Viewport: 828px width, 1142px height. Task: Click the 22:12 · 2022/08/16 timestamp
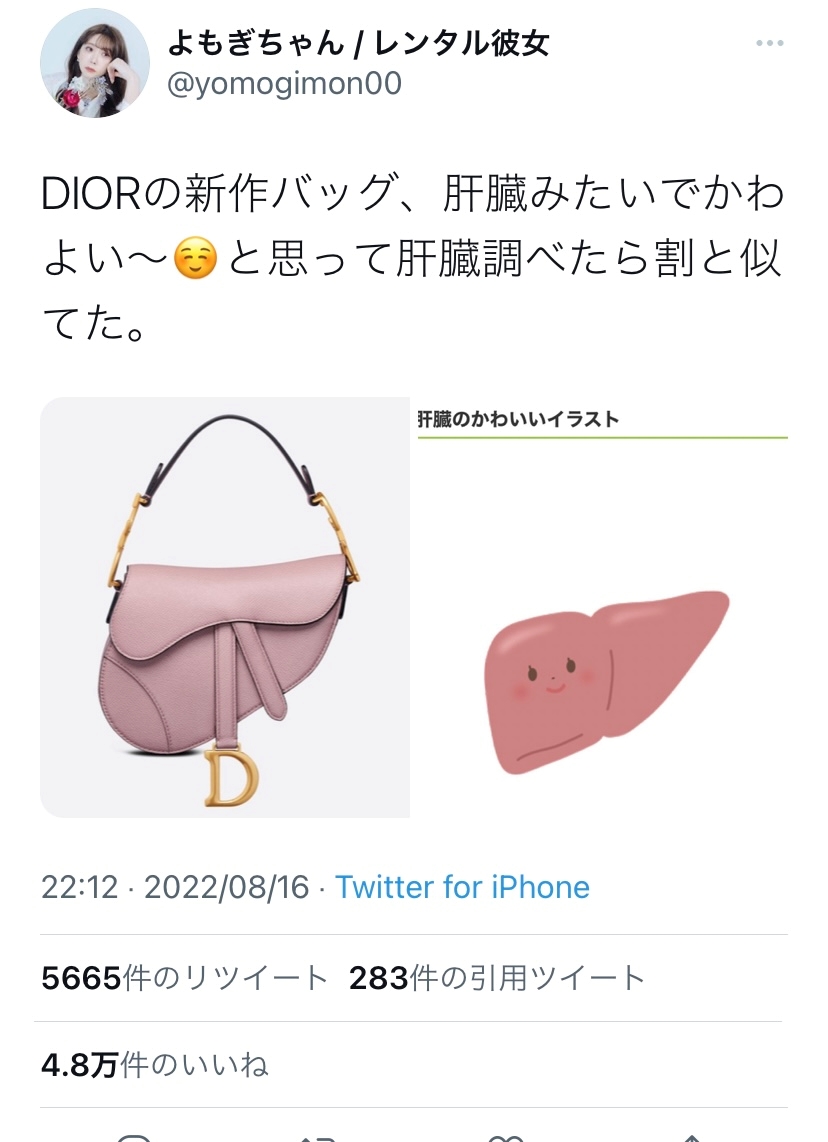tap(176, 887)
